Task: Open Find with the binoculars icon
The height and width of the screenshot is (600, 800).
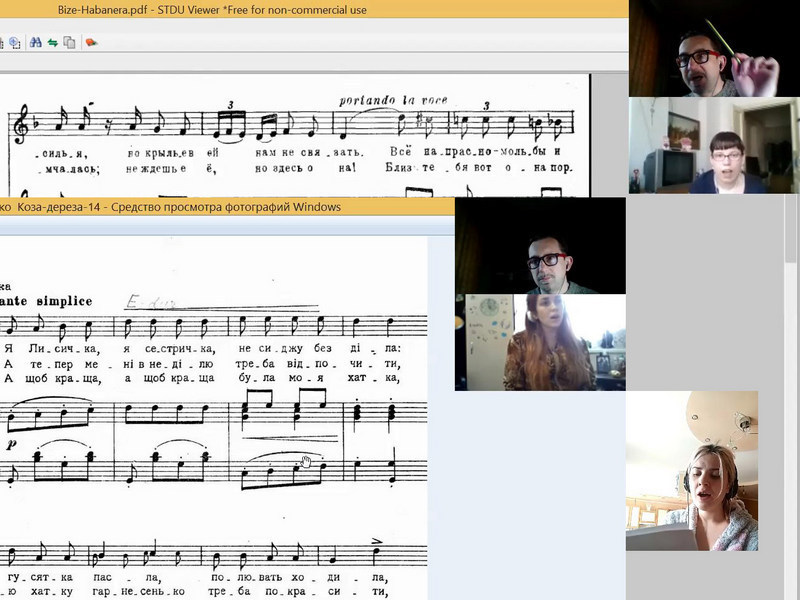Action: coord(35,42)
